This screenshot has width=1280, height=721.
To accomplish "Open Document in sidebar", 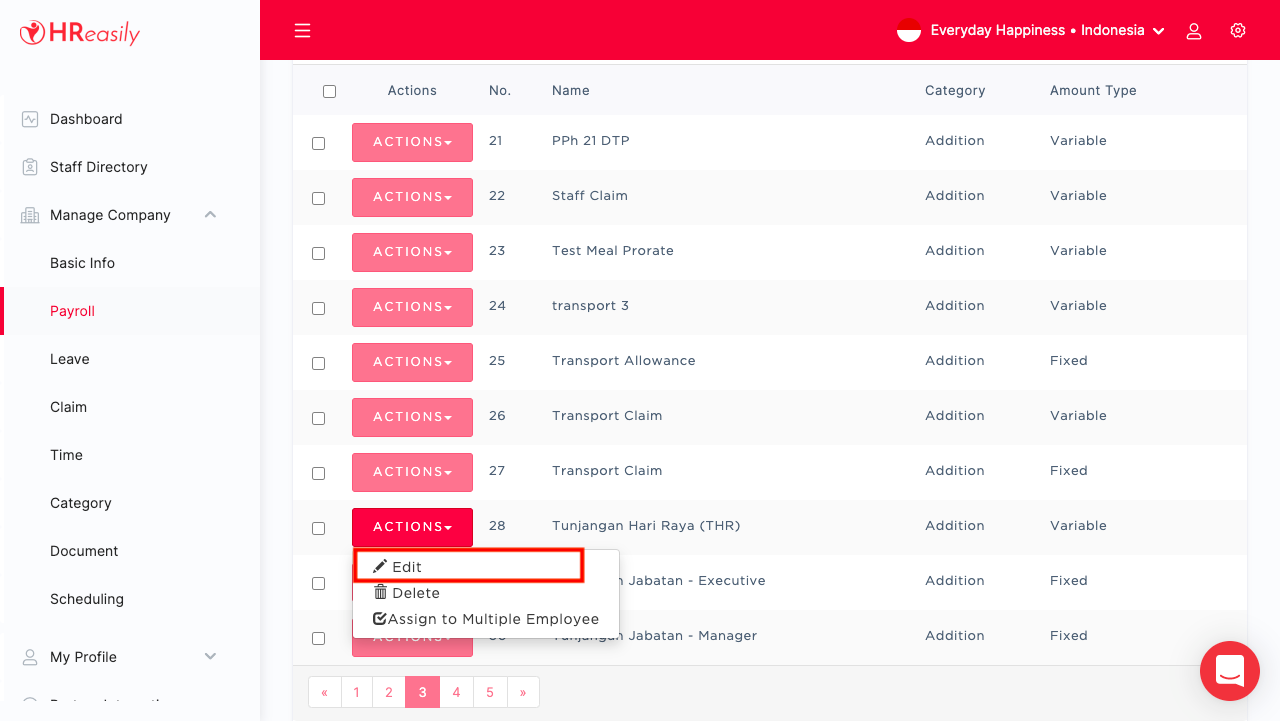I will pos(84,551).
